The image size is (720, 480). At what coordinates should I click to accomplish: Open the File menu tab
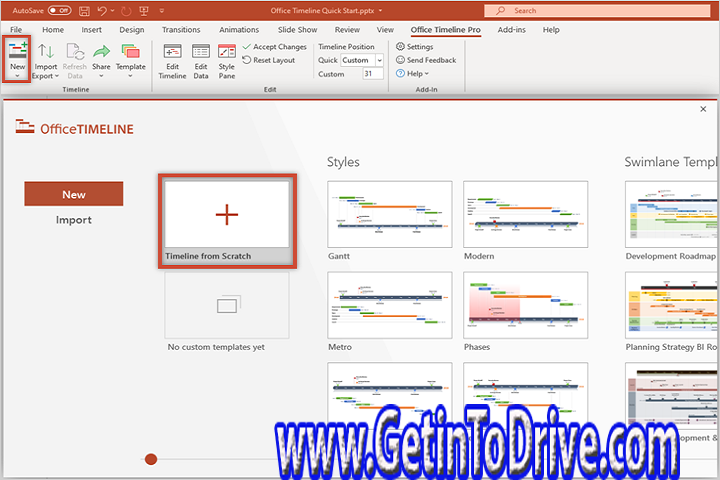pyautogui.click(x=16, y=30)
